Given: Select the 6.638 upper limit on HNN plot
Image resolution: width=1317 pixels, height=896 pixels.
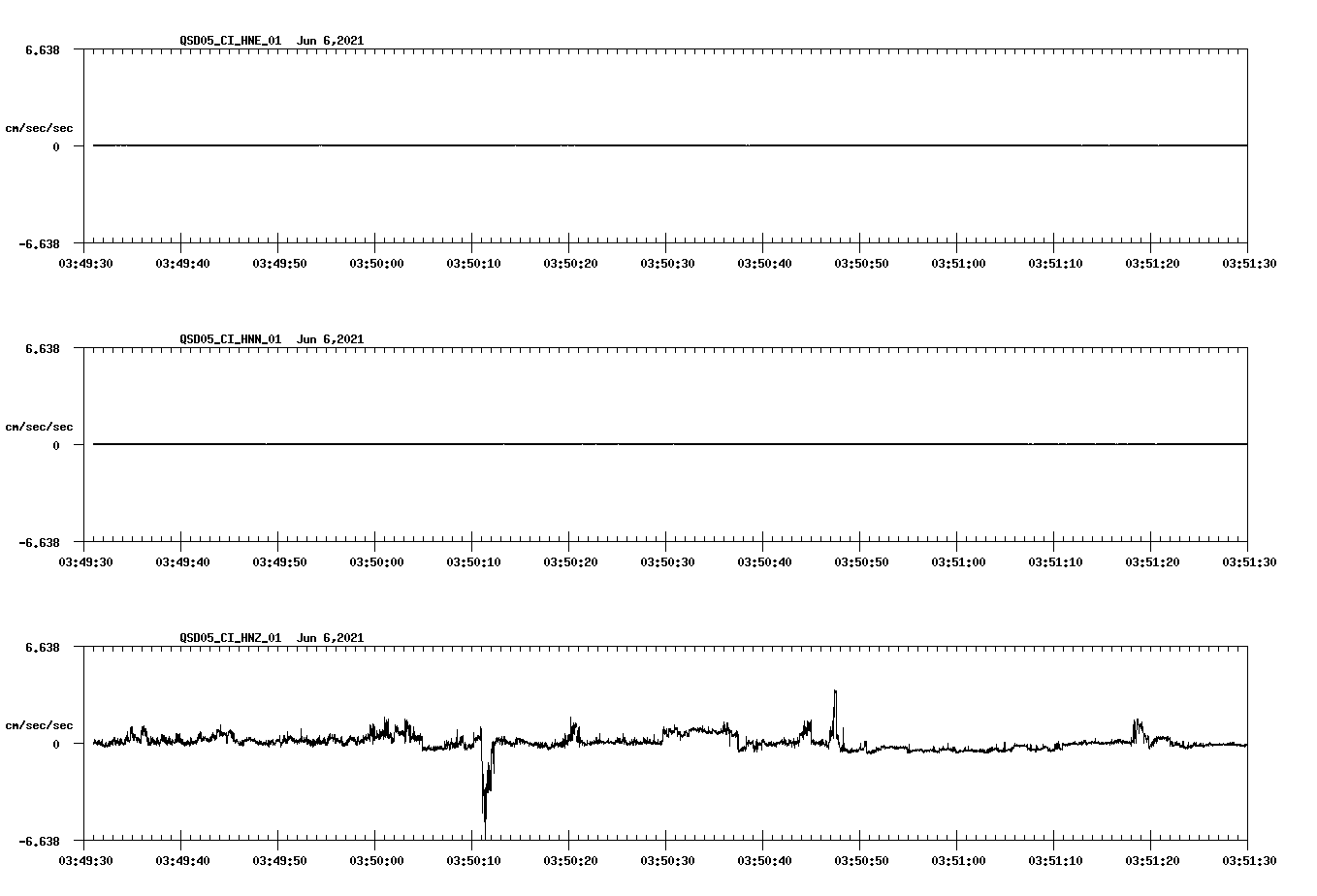Looking at the screenshot, I should 43,348.
